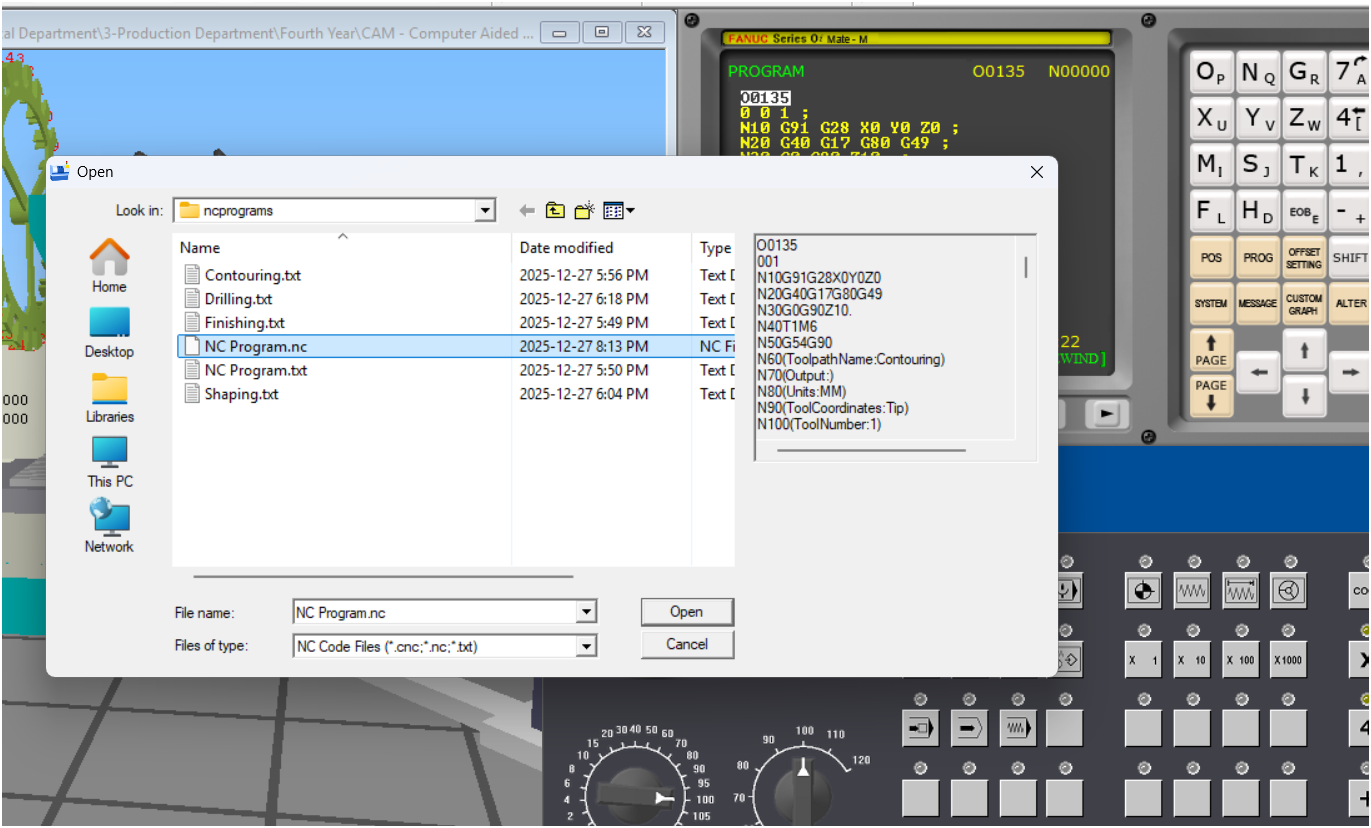Expand the File name combo box arrow
The image size is (1371, 828).
coord(586,612)
